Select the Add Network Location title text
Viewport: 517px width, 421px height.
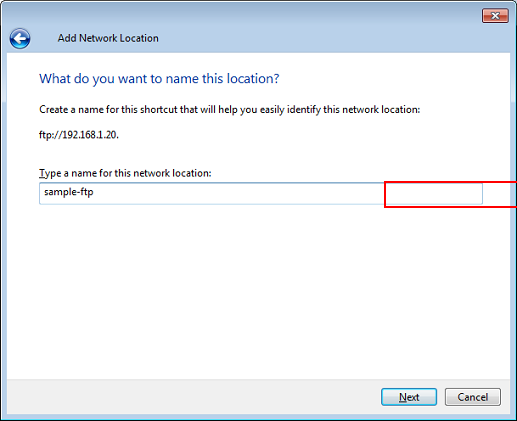click(x=108, y=38)
